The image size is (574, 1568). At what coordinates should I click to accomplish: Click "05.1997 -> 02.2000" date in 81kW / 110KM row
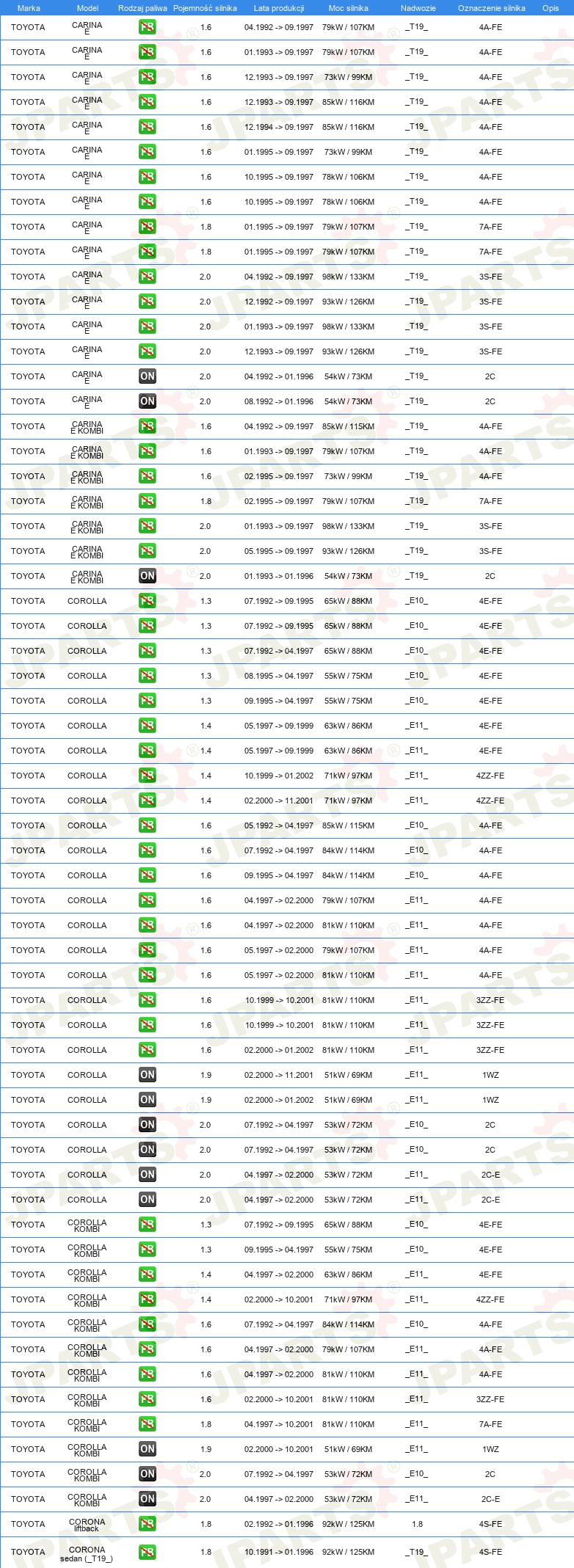[279, 975]
